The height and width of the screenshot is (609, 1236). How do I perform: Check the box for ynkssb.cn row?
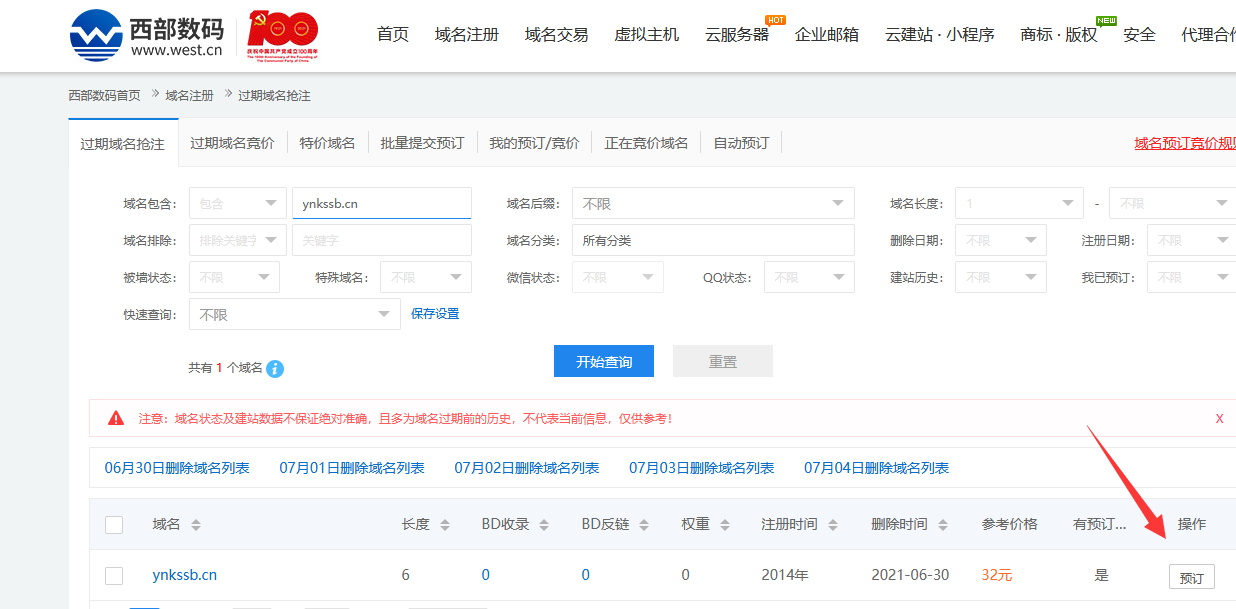[114, 575]
